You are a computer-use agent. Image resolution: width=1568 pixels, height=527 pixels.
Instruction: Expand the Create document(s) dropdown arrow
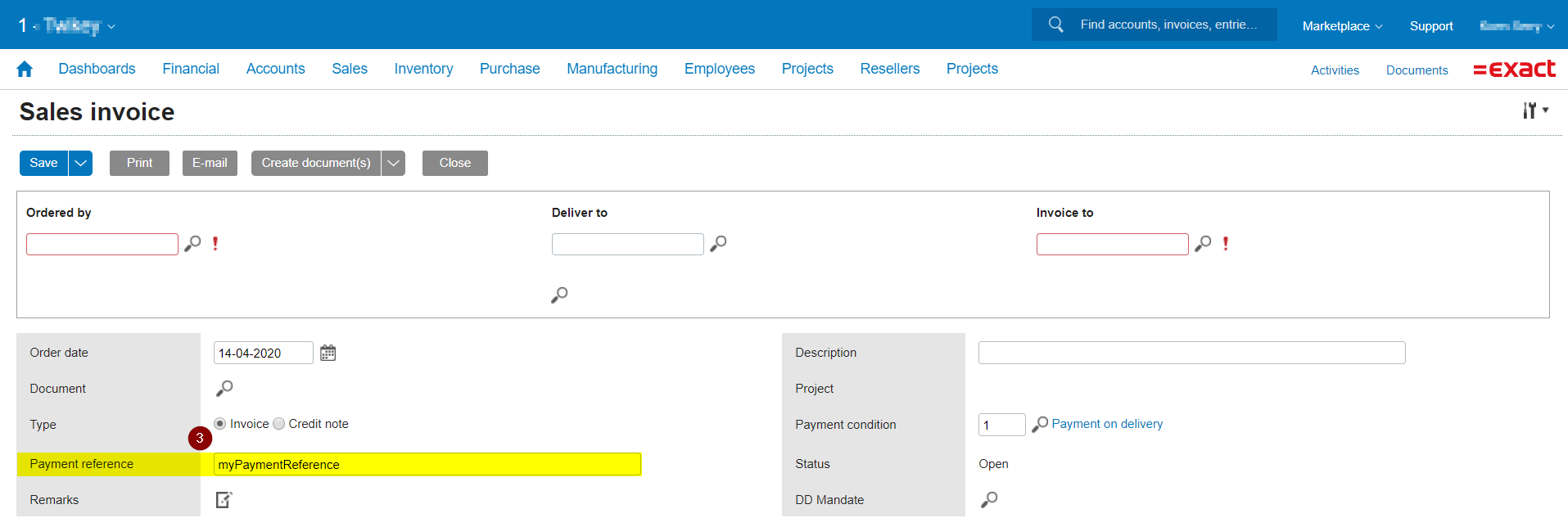click(x=393, y=163)
